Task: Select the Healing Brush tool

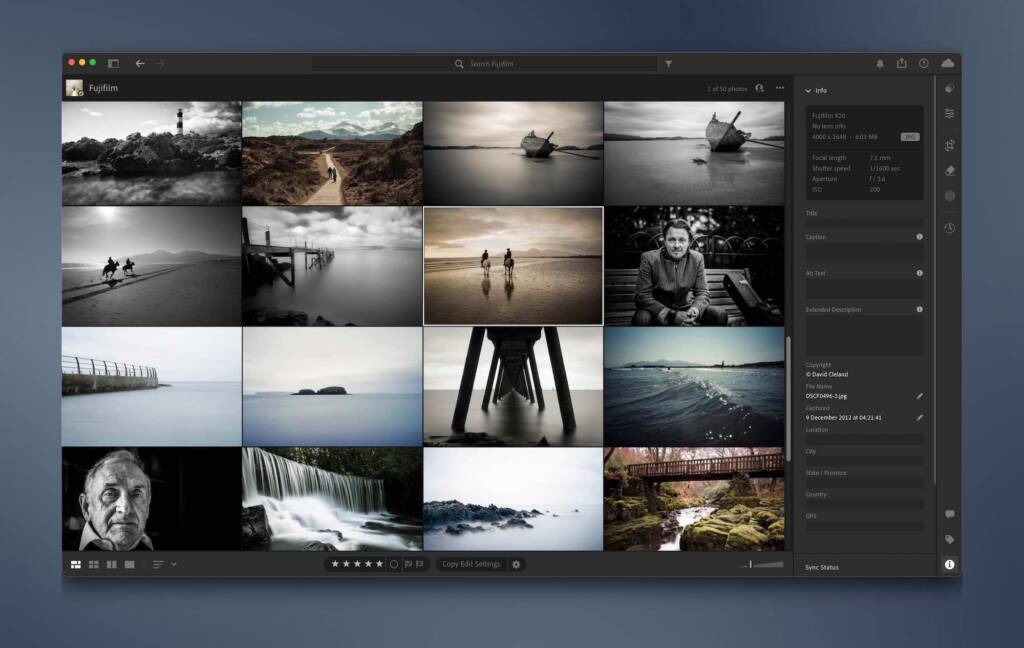Action: point(949,171)
